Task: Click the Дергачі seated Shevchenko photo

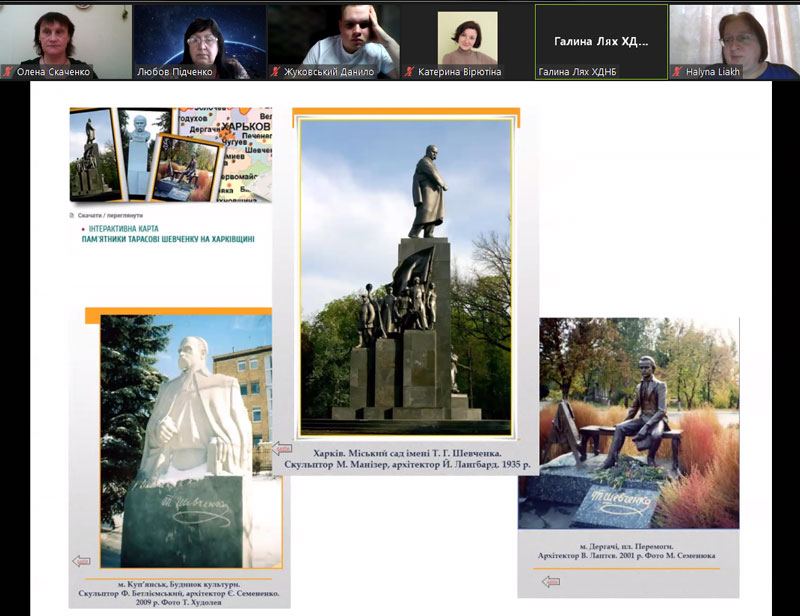Action: [628, 420]
